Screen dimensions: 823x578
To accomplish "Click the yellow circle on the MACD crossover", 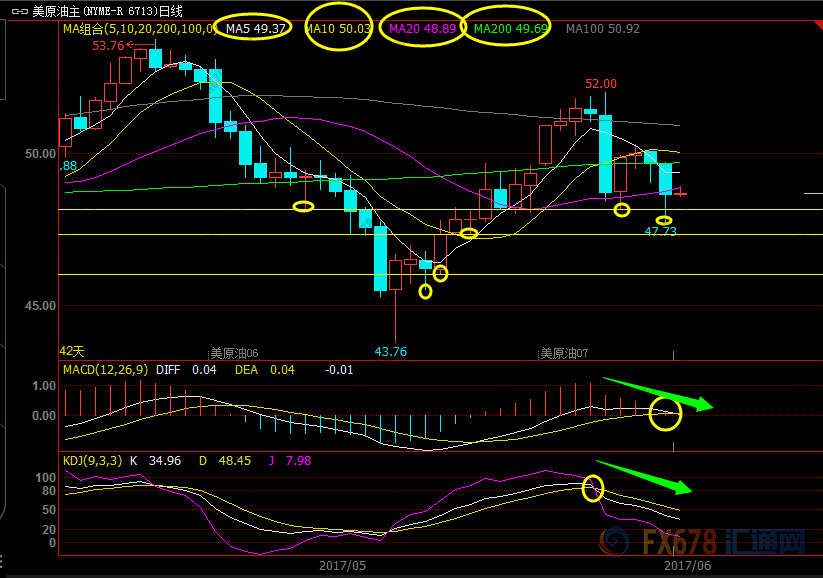I will tap(665, 412).
